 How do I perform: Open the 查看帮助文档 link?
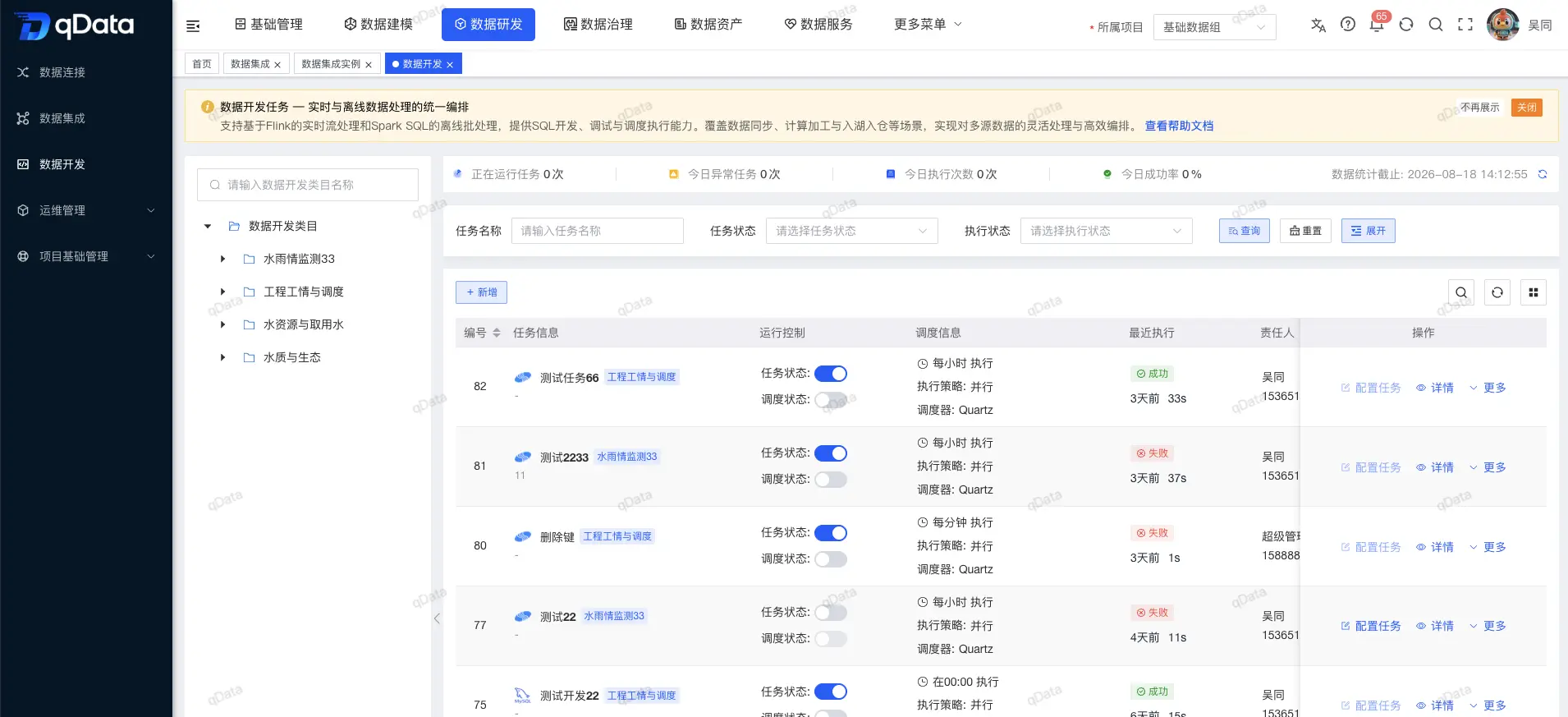pyautogui.click(x=1179, y=126)
